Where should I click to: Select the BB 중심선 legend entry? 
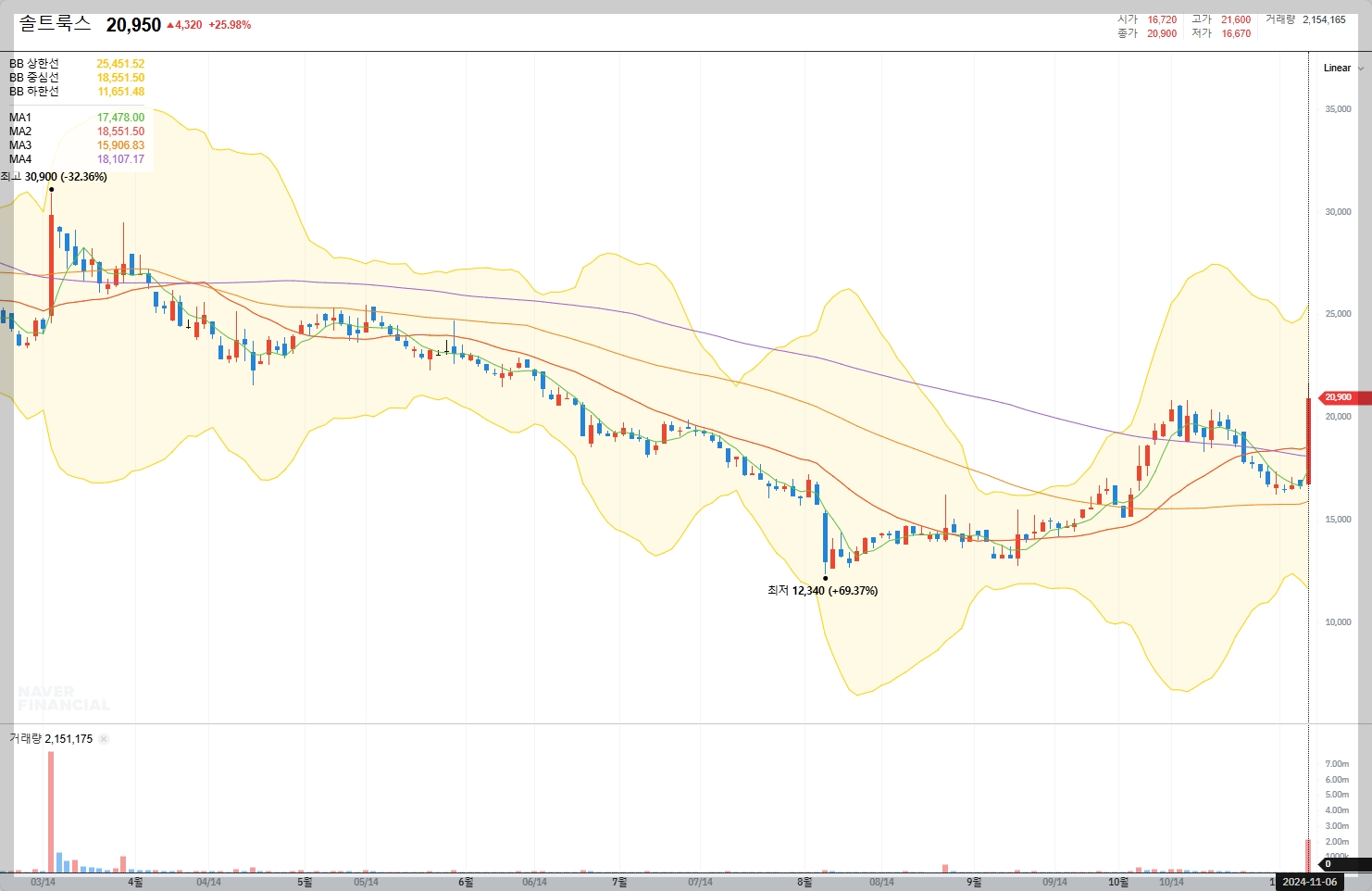tap(77, 78)
